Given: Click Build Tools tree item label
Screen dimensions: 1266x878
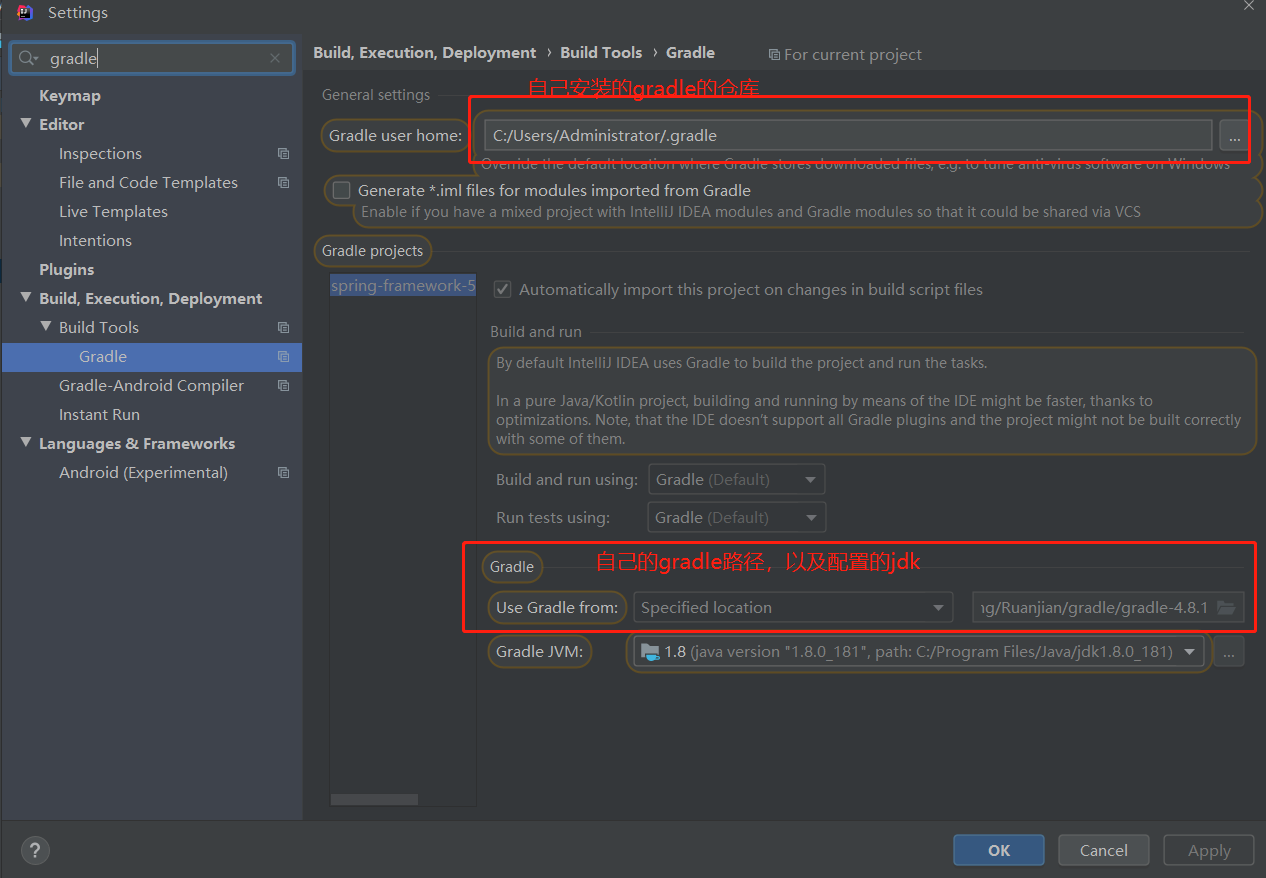Looking at the screenshot, I should coord(99,328).
